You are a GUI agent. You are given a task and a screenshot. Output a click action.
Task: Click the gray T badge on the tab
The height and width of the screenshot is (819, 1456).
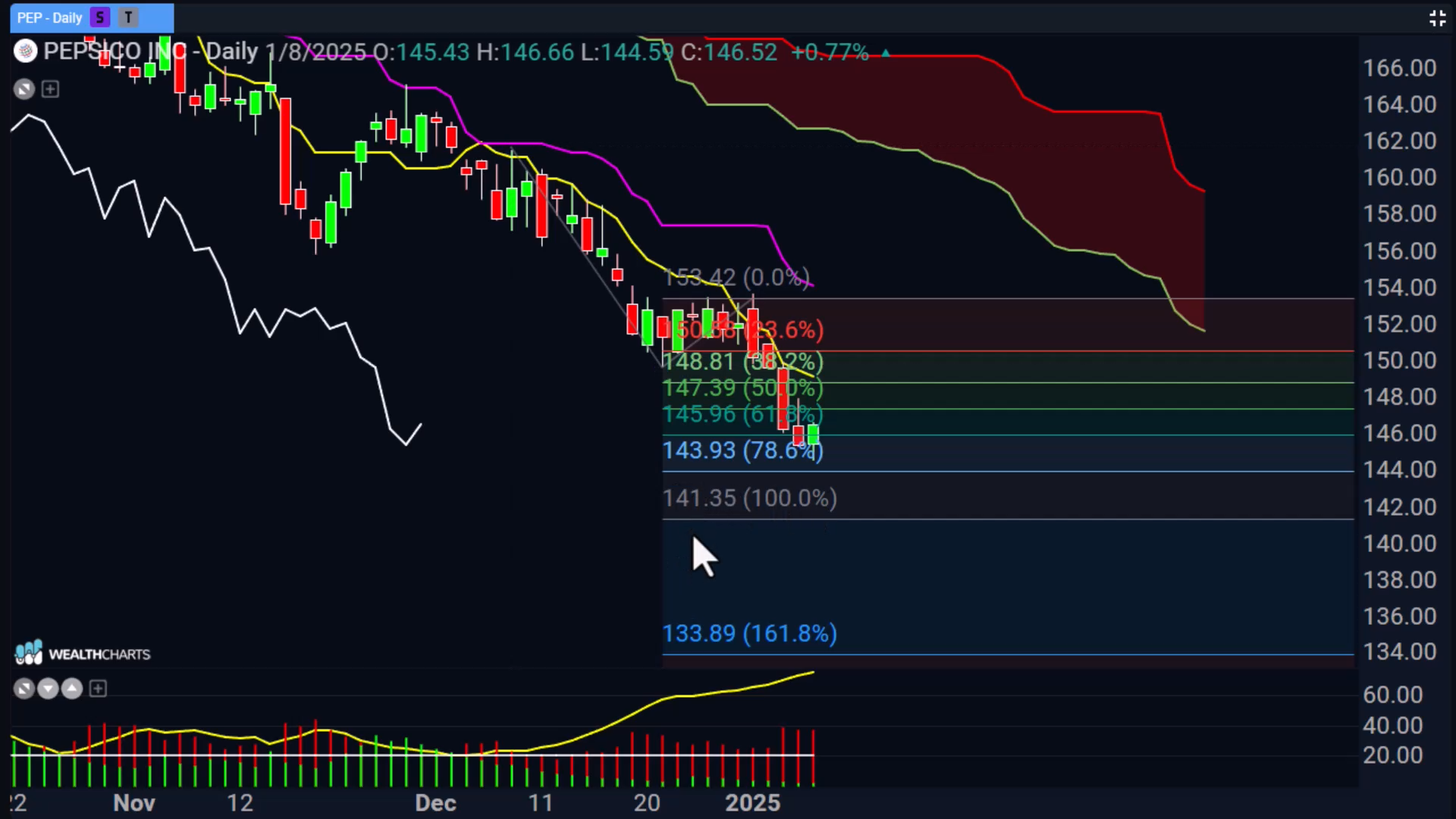point(128,17)
